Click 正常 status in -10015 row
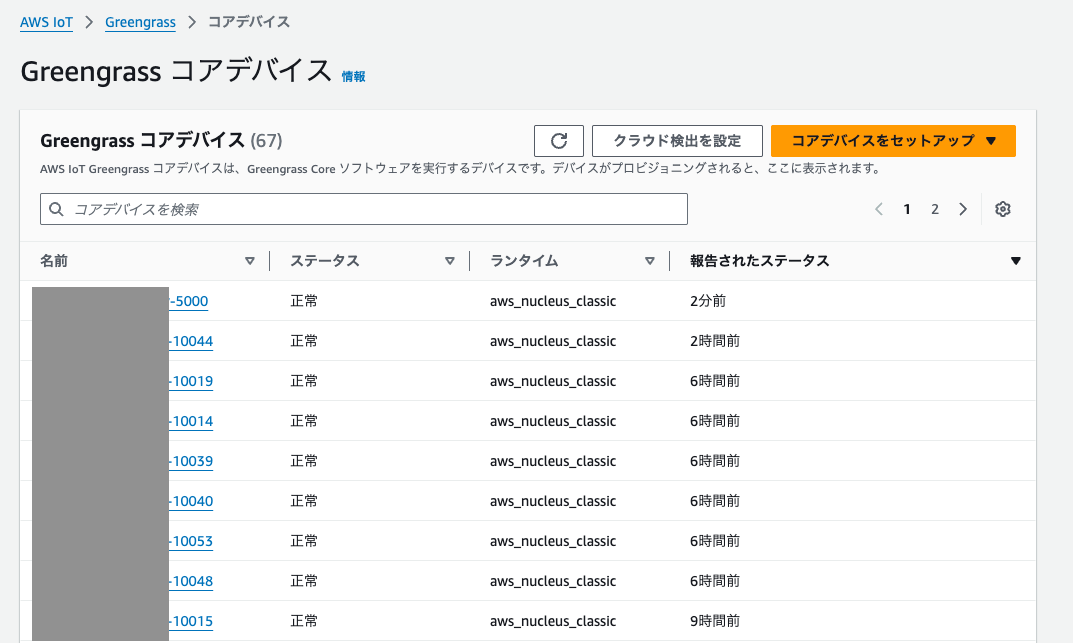Viewport: 1073px width, 643px height. coord(304,621)
